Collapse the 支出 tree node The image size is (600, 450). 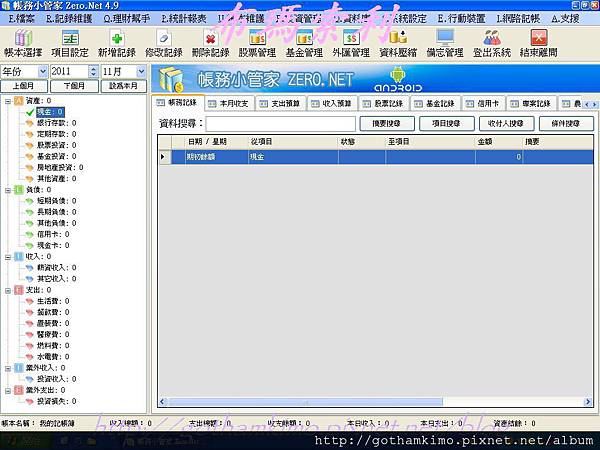click(8, 290)
